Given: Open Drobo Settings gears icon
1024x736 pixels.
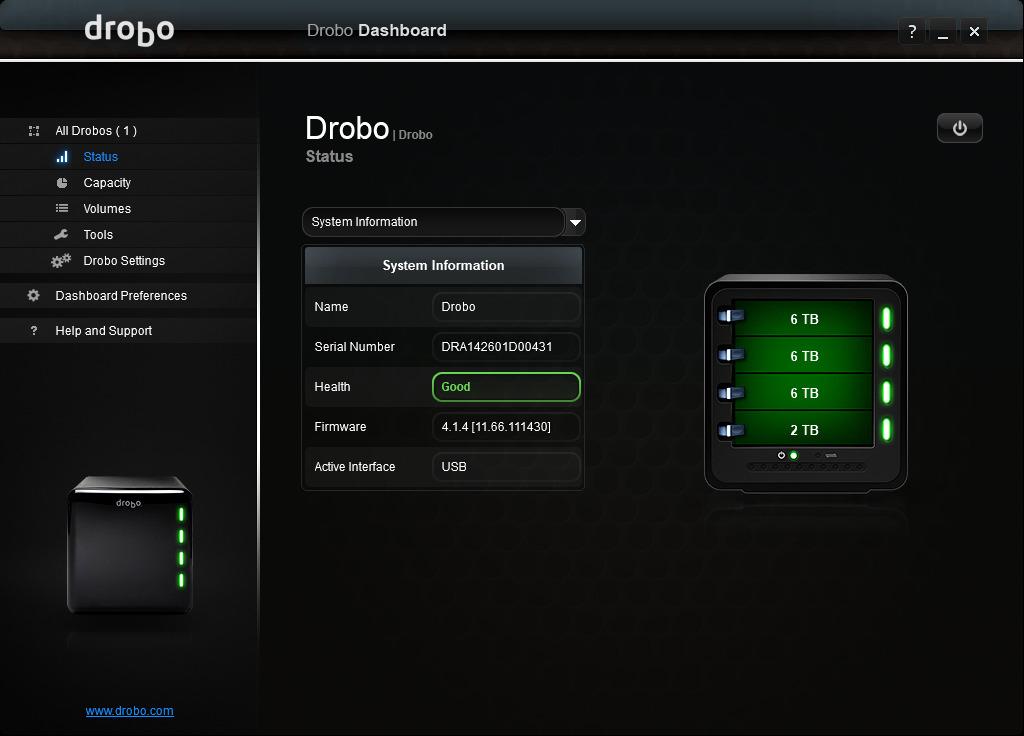Looking at the screenshot, I should [x=61, y=260].
